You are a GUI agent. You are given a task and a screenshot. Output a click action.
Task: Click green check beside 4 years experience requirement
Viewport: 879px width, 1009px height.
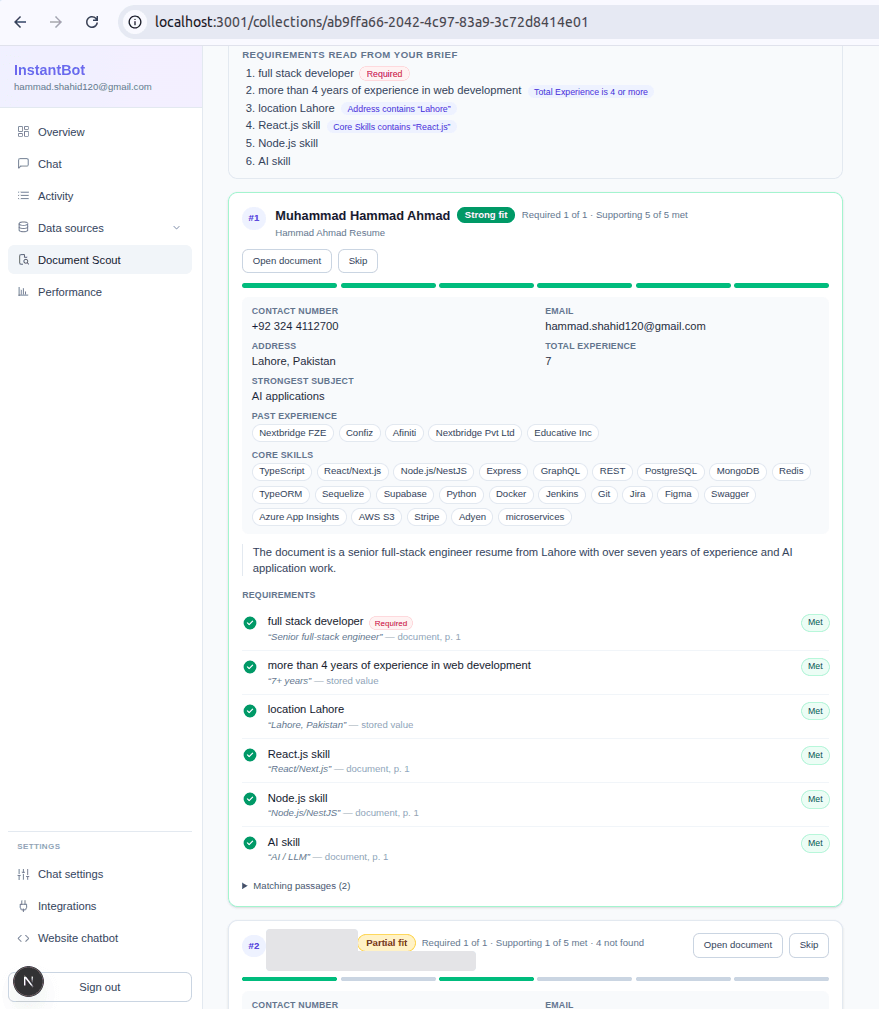tap(250, 667)
